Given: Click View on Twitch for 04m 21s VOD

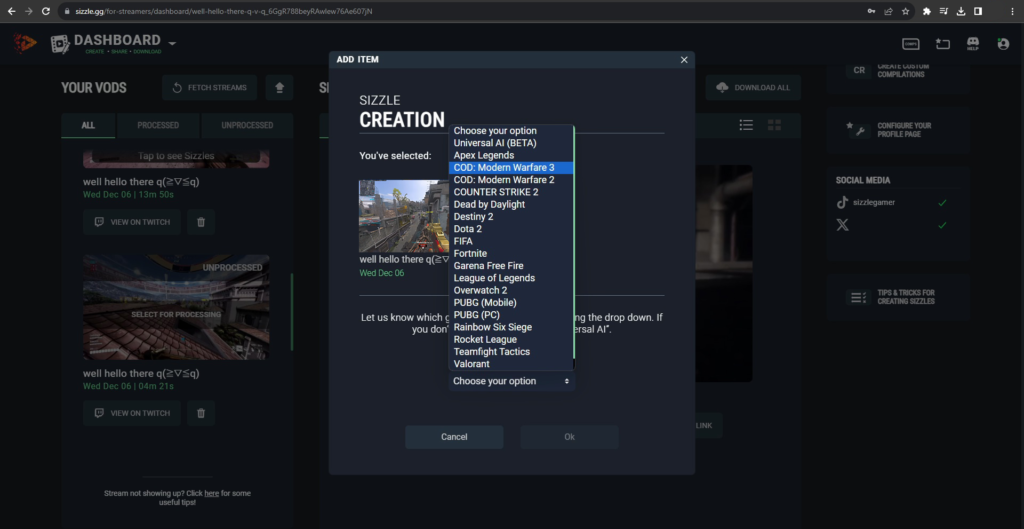Looking at the screenshot, I should pos(132,413).
